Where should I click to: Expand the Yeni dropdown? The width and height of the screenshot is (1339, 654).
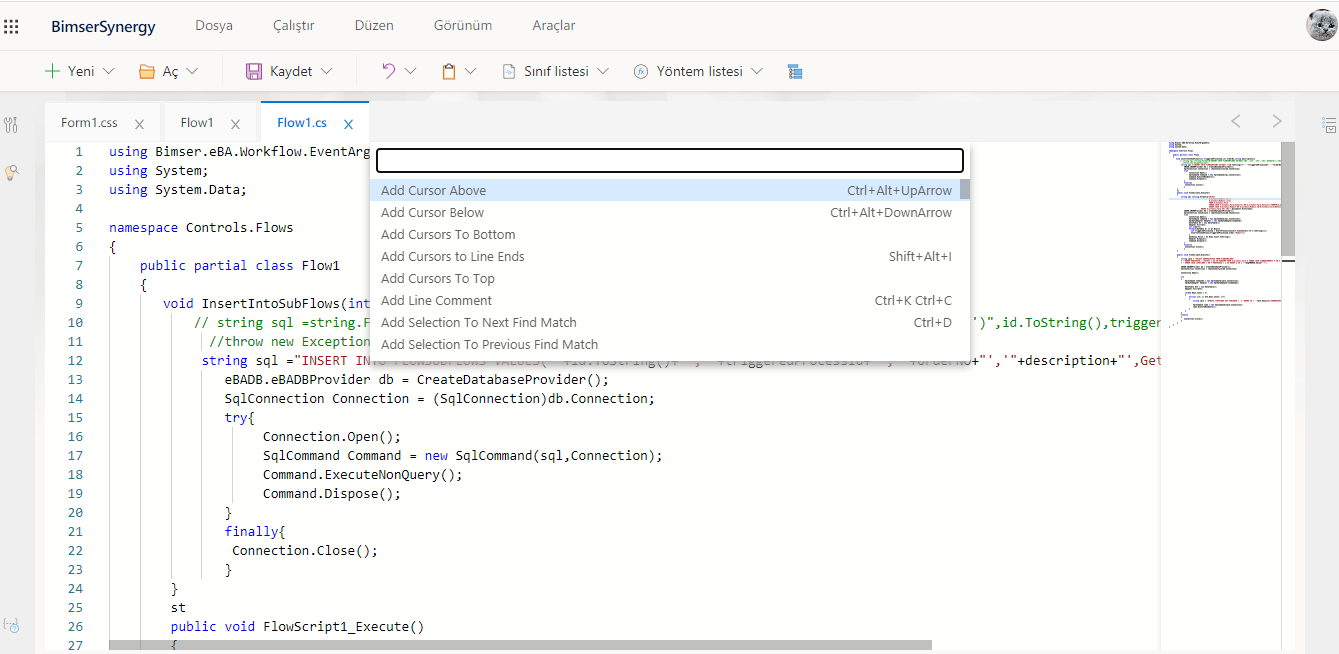click(109, 71)
